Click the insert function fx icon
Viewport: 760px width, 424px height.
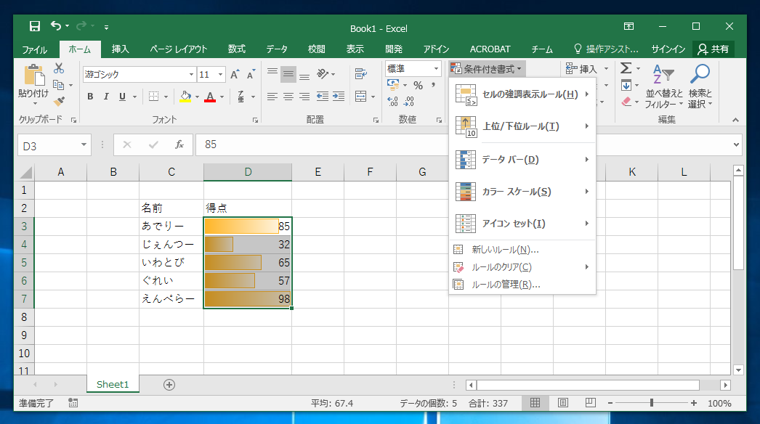point(179,144)
